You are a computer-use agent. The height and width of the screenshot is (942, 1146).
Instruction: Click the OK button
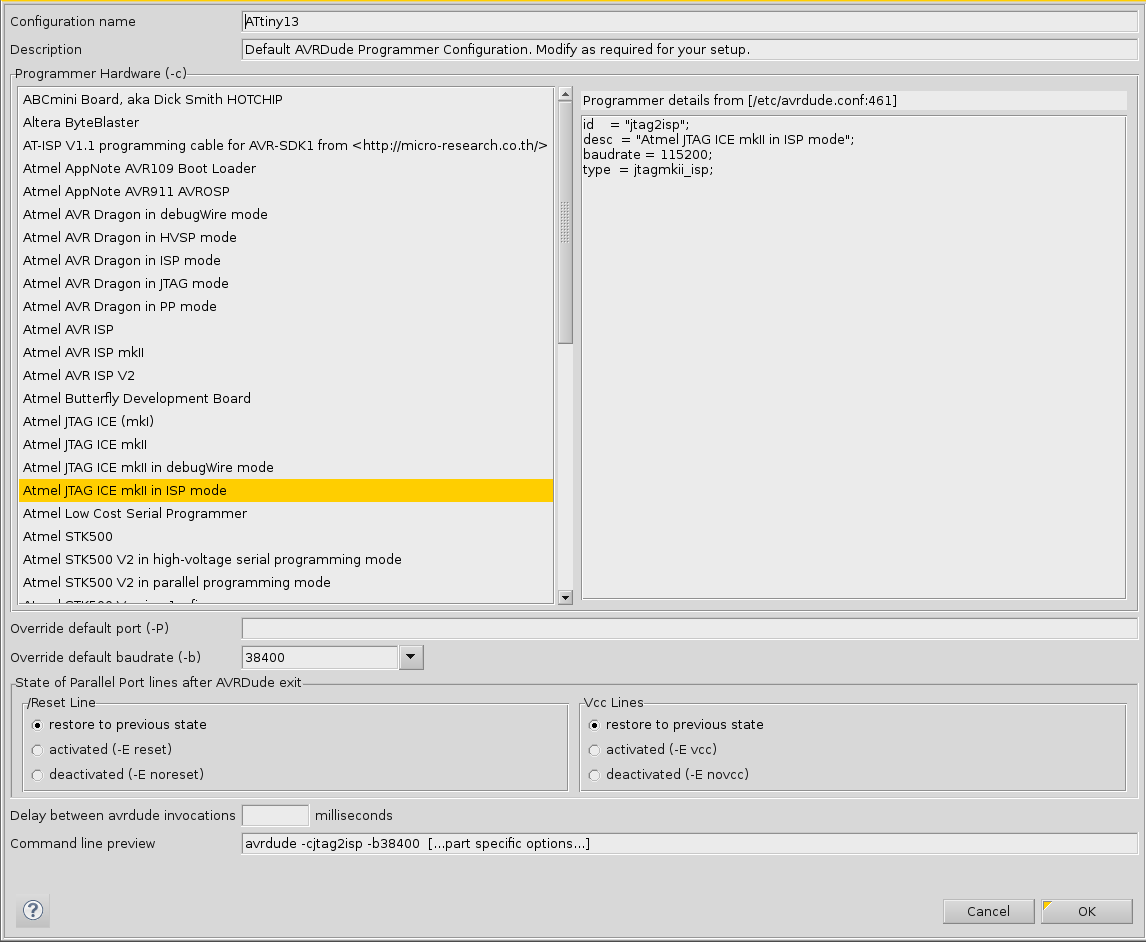[x=1087, y=911]
